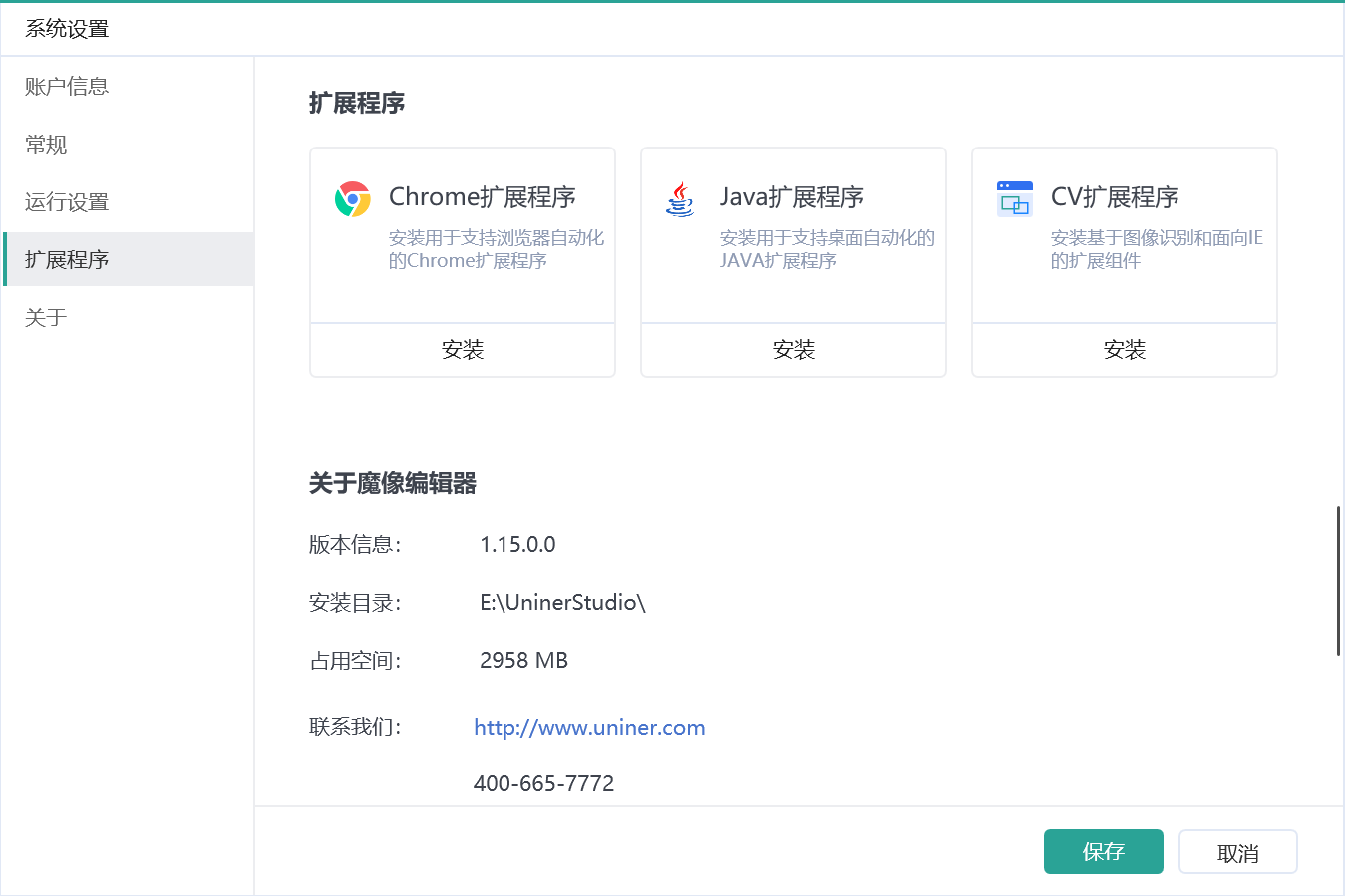Click the CV extension description text
The width and height of the screenshot is (1345, 896).
[1157, 249]
